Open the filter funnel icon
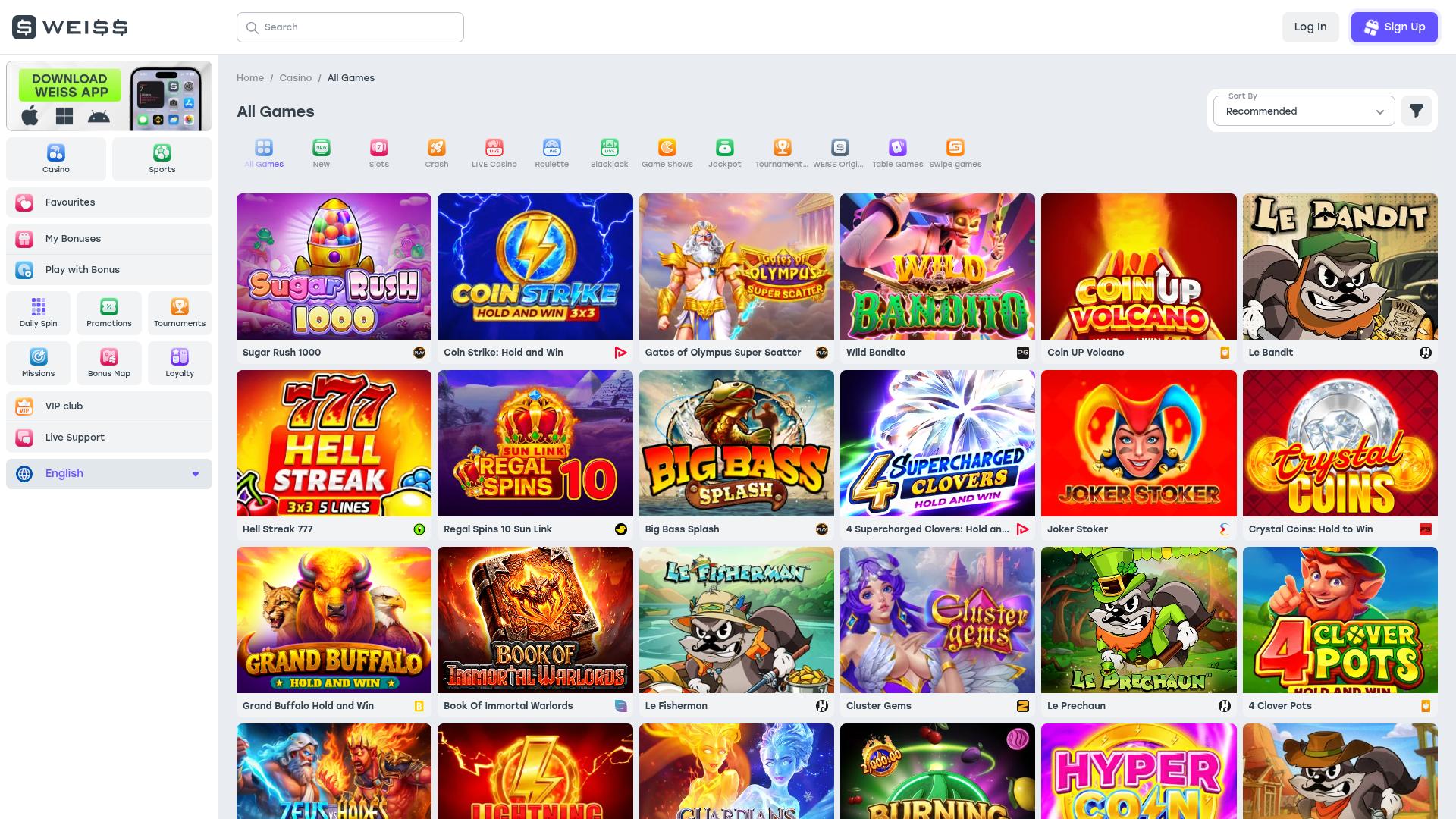The image size is (1456, 819). (1416, 111)
